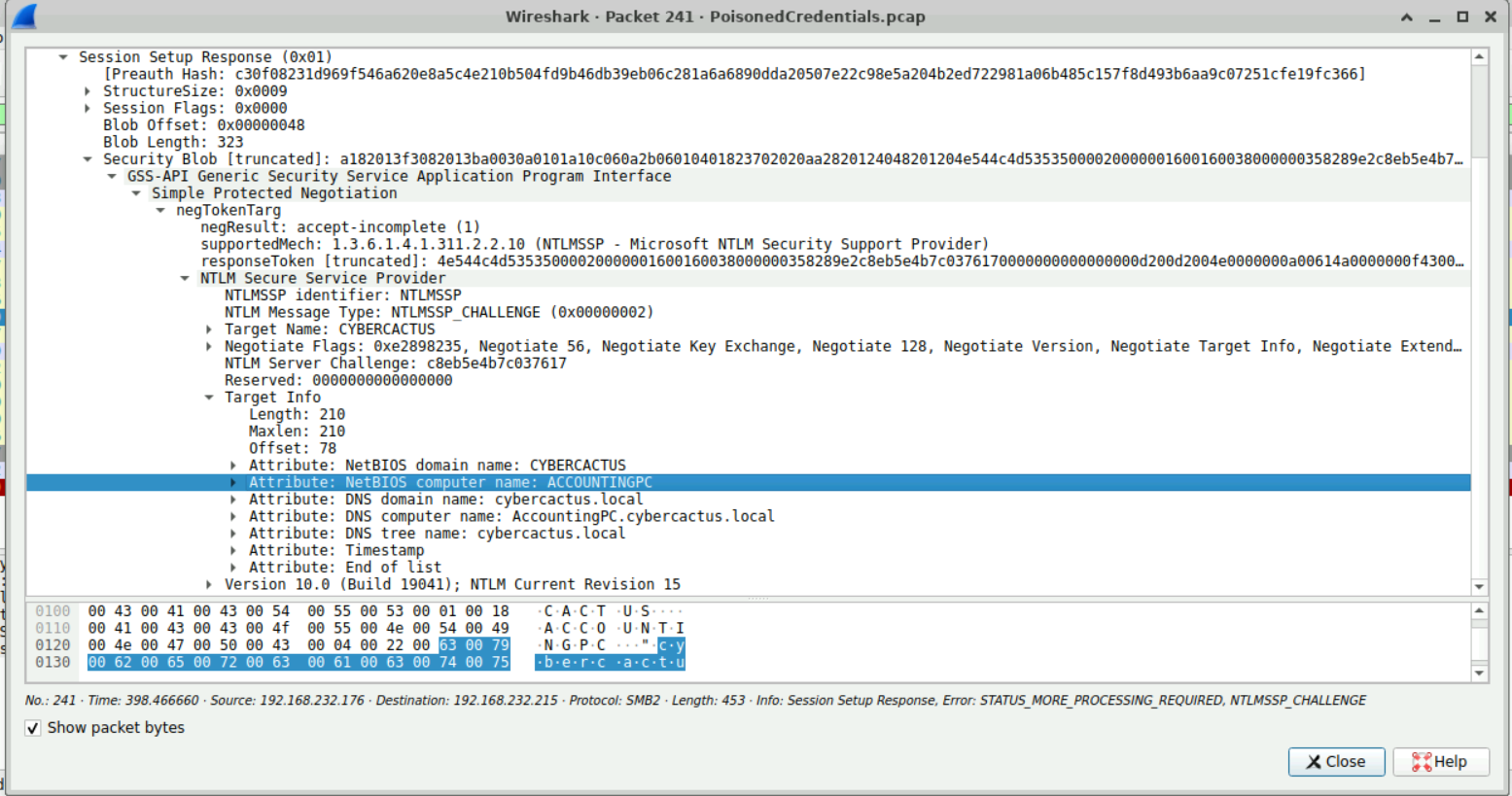The height and width of the screenshot is (796, 1512).
Task: Collapse Simple Protected Negotiation node
Action: [x=136, y=193]
